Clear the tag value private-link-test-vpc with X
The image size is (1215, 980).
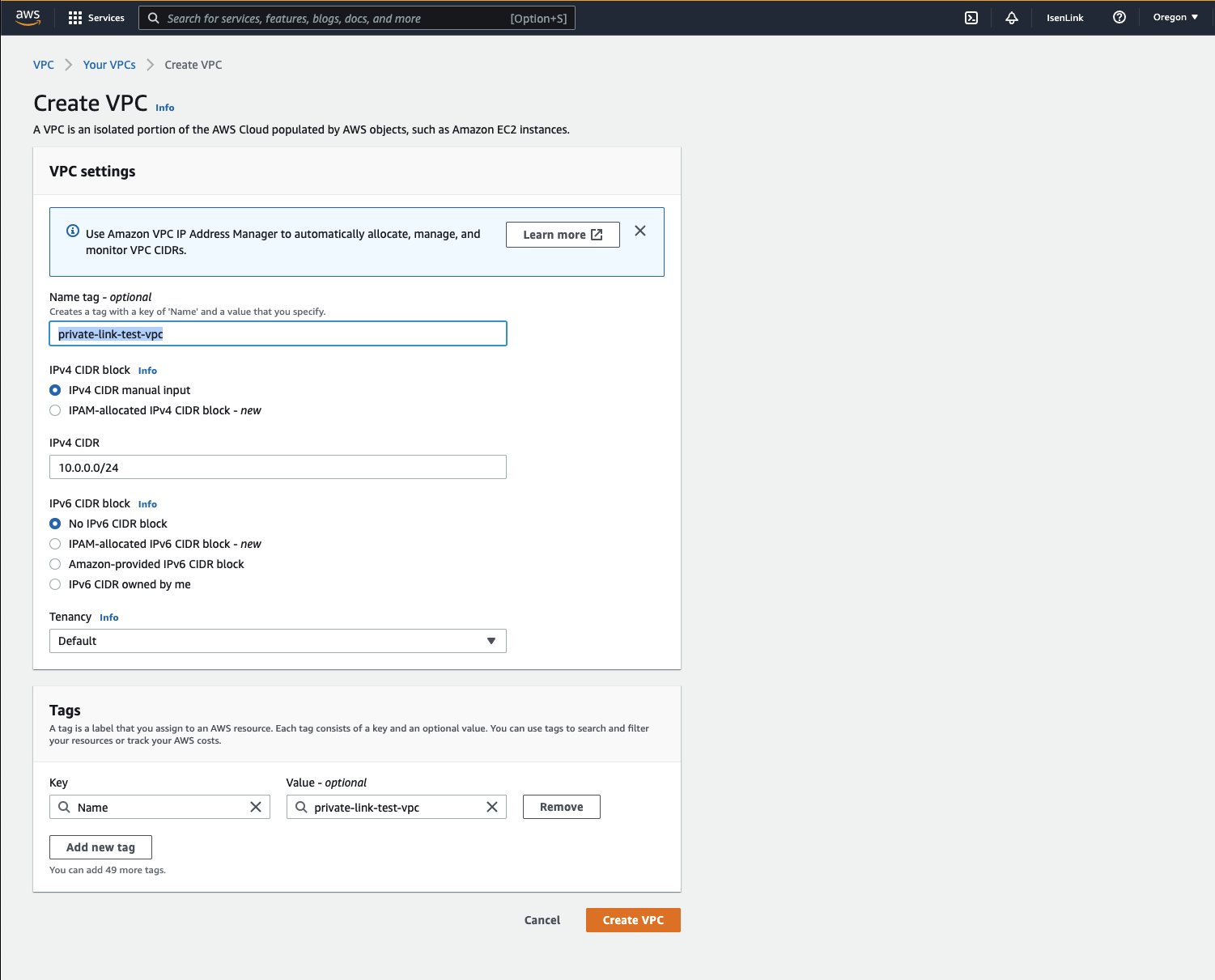point(492,807)
